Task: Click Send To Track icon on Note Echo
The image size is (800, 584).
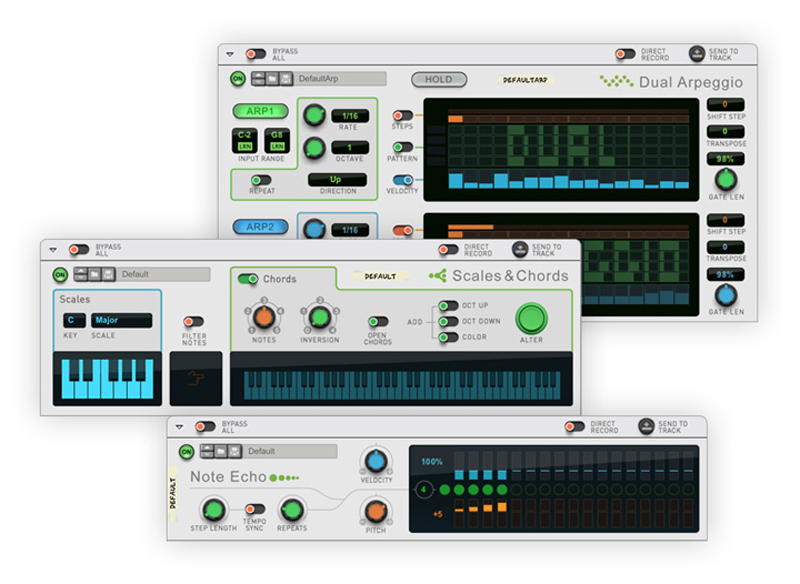Action: pos(646,426)
